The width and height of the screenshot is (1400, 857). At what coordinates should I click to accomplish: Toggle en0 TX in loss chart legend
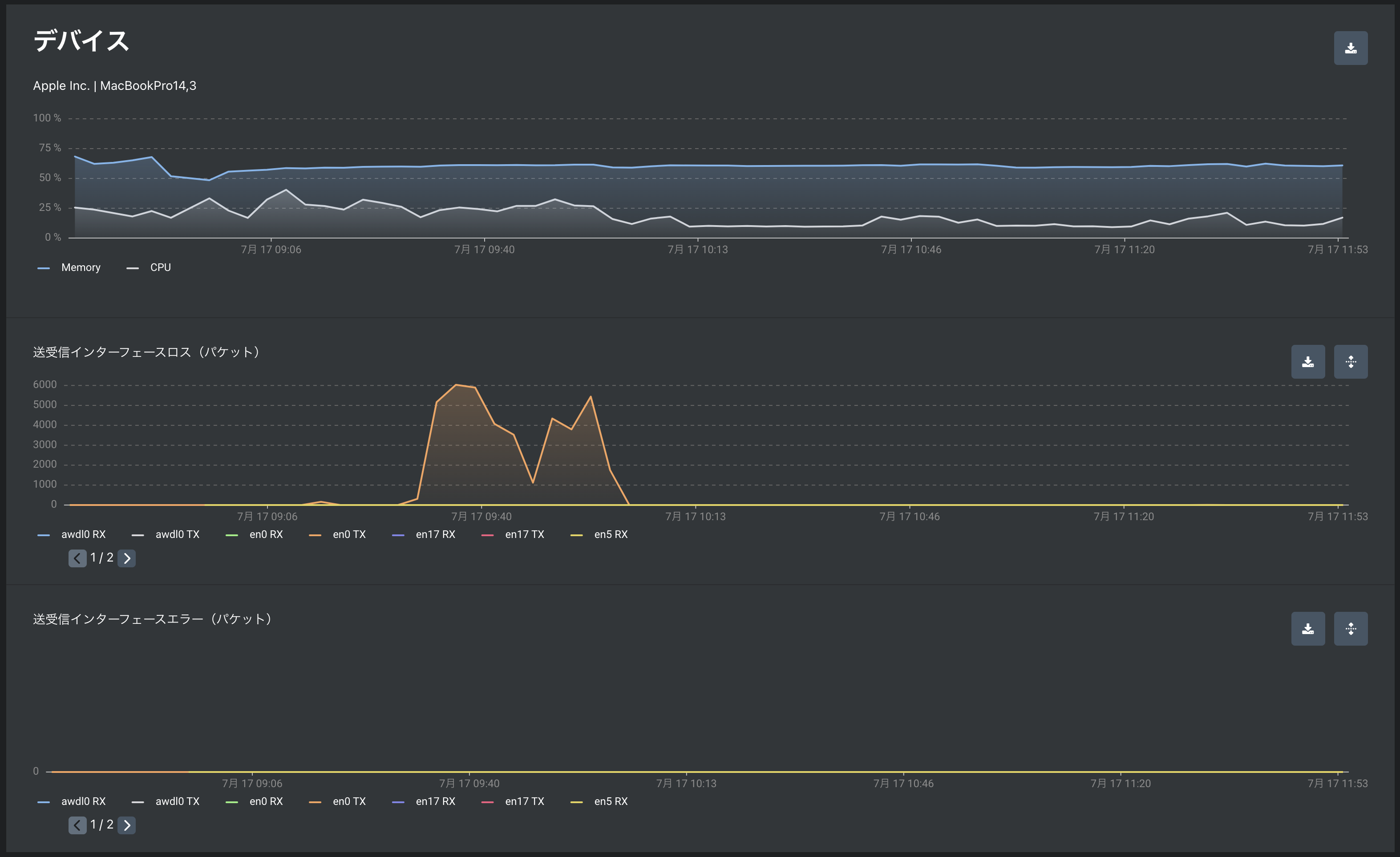click(337, 535)
